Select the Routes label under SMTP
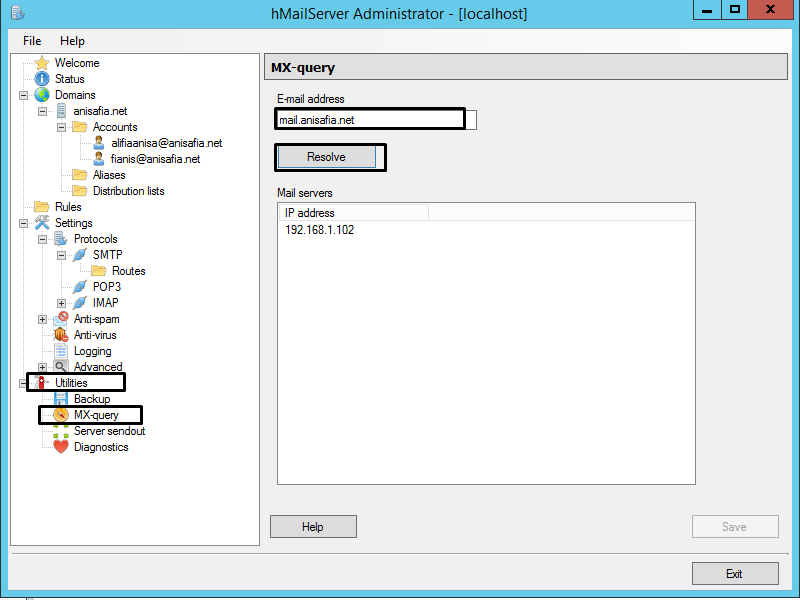Screen dimensions: 800x600 click(129, 271)
